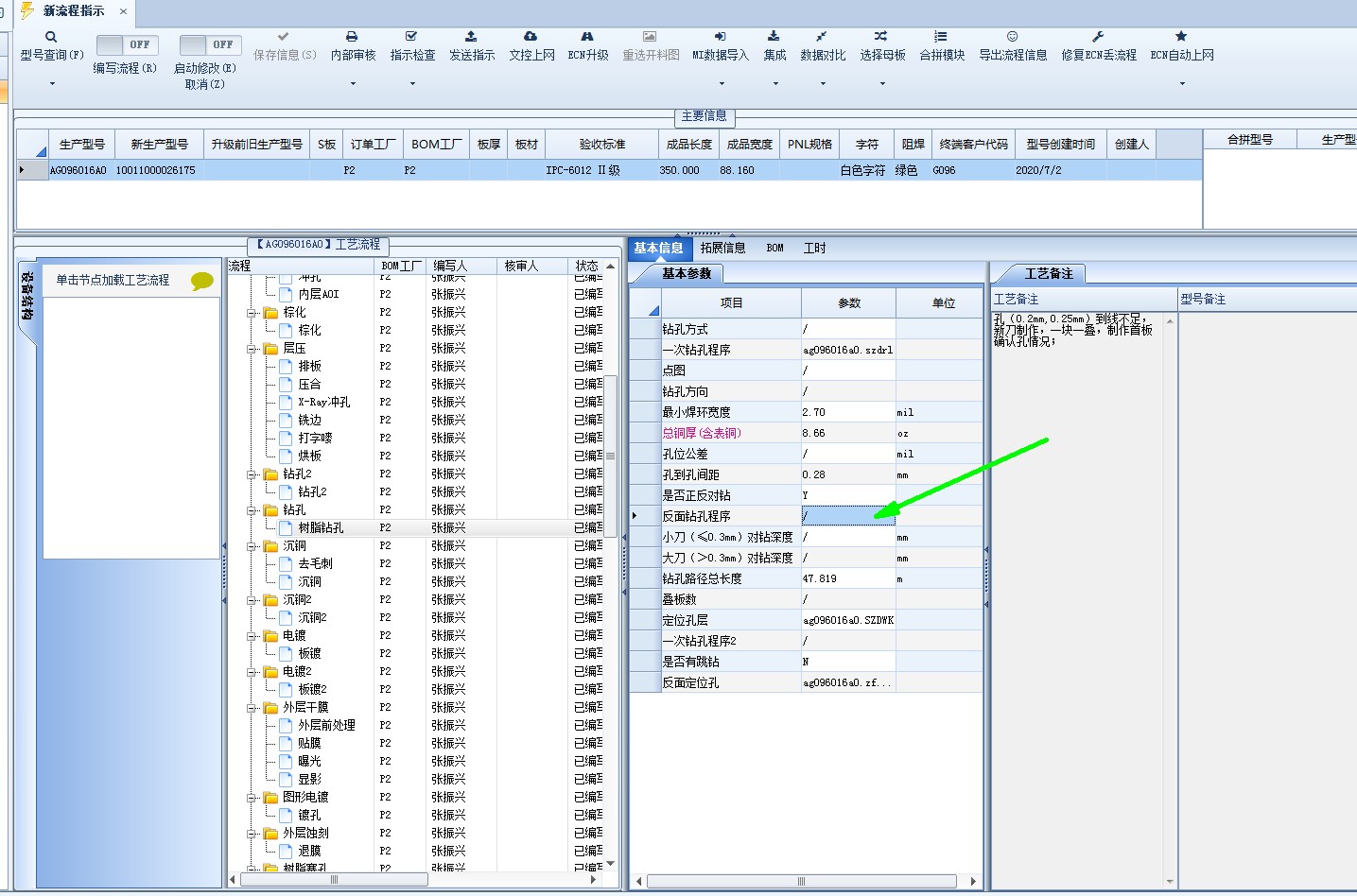
Task: Click ag096016a0.szdrl program value
Action: 848,350
